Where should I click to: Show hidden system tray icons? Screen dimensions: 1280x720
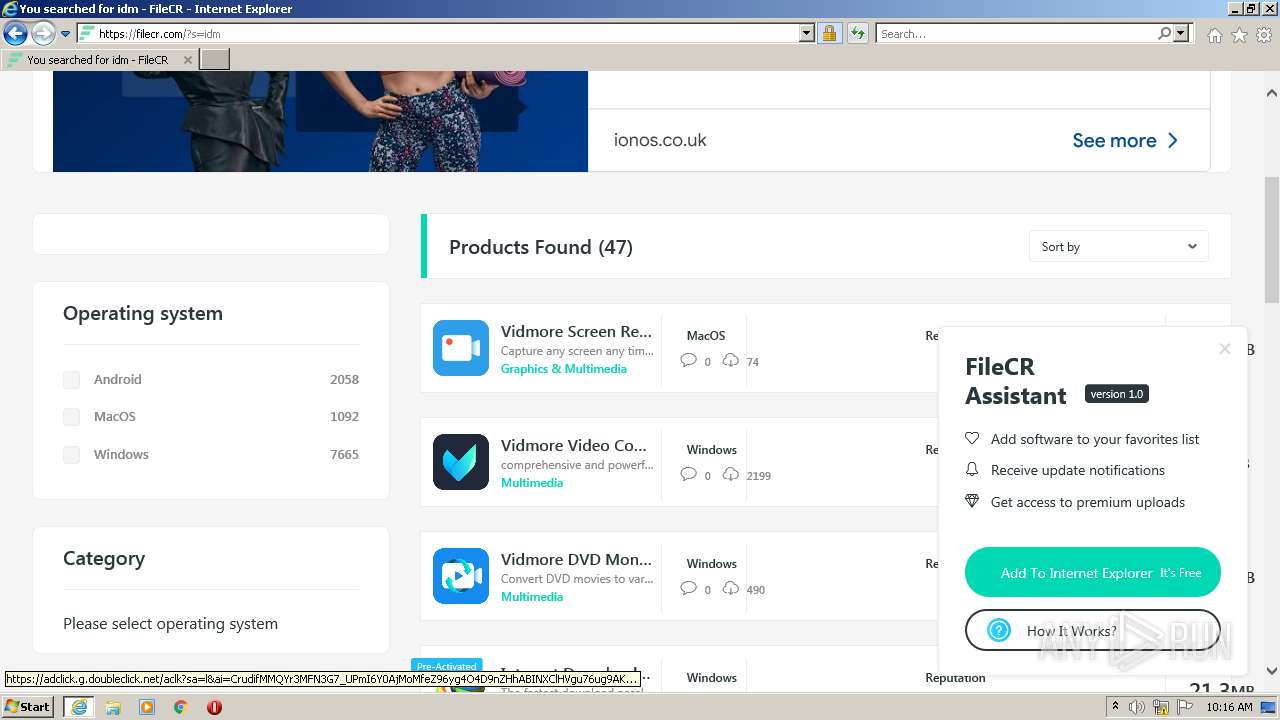tap(1115, 707)
